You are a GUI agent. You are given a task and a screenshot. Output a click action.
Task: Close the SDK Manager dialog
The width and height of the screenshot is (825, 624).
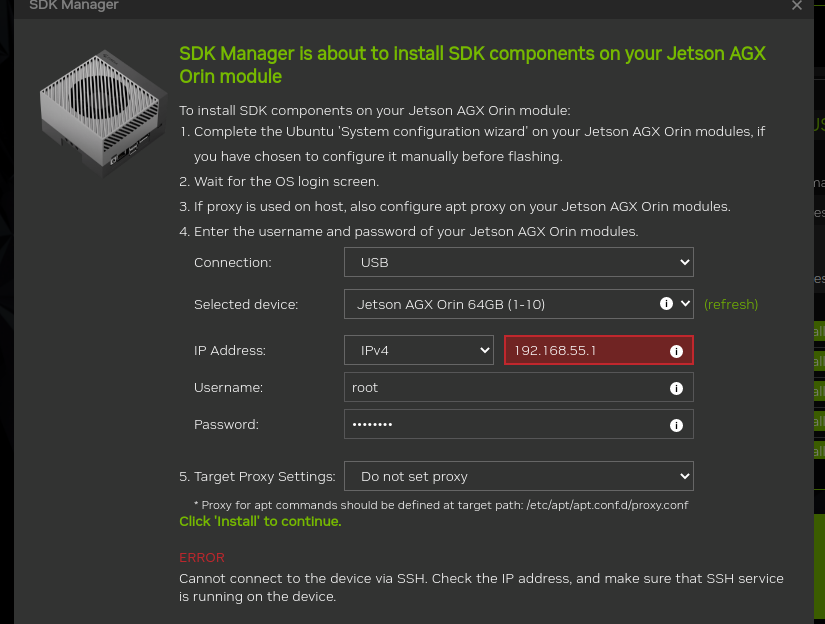pyautogui.click(x=797, y=5)
